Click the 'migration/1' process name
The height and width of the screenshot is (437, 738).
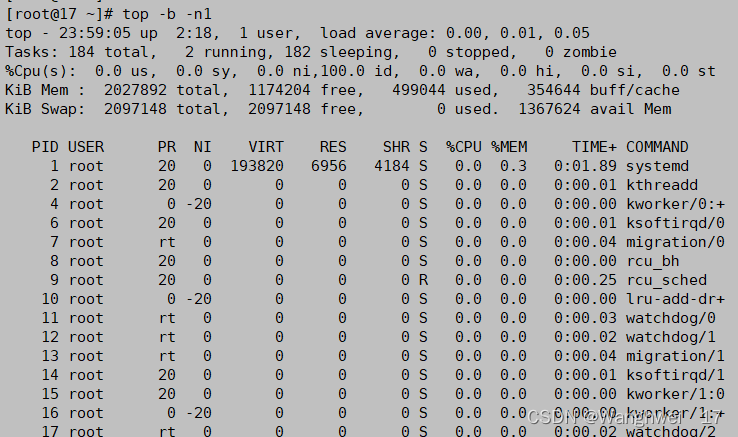[675, 356]
